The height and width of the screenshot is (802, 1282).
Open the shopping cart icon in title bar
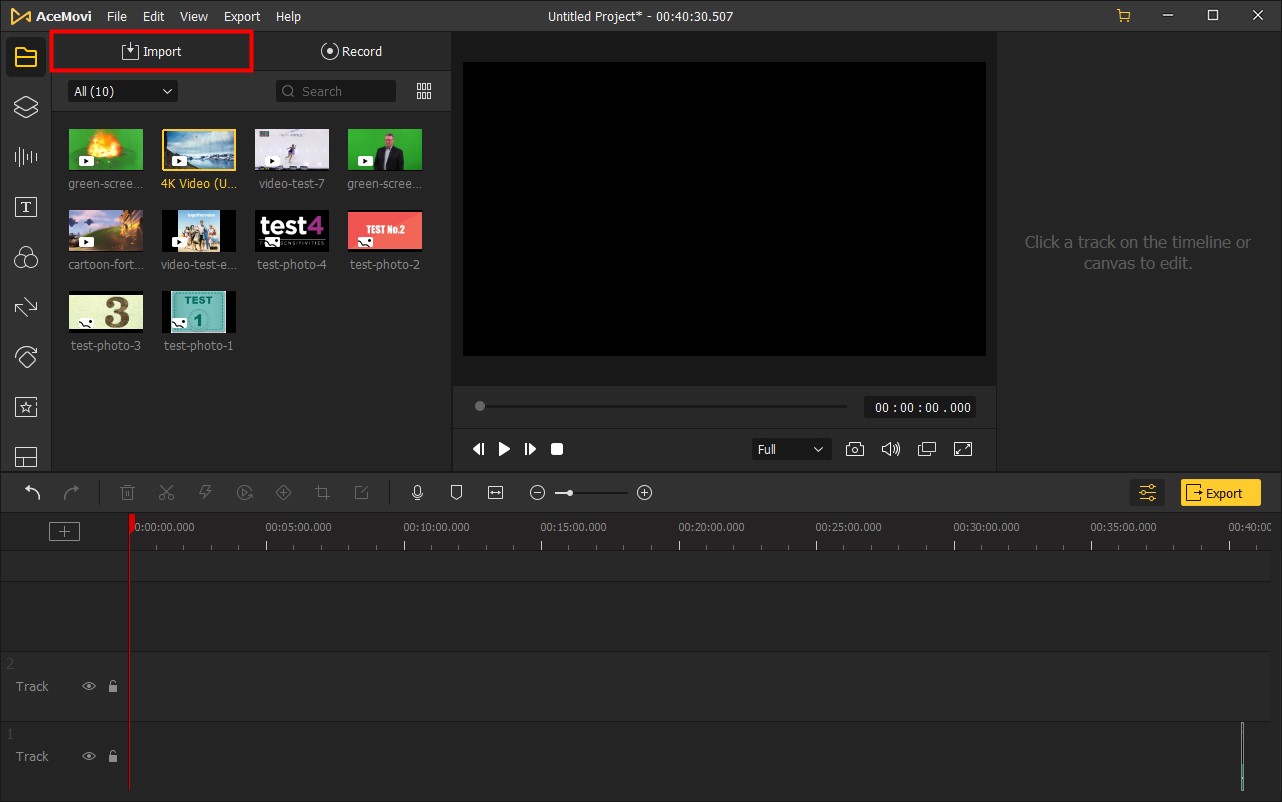point(1124,16)
